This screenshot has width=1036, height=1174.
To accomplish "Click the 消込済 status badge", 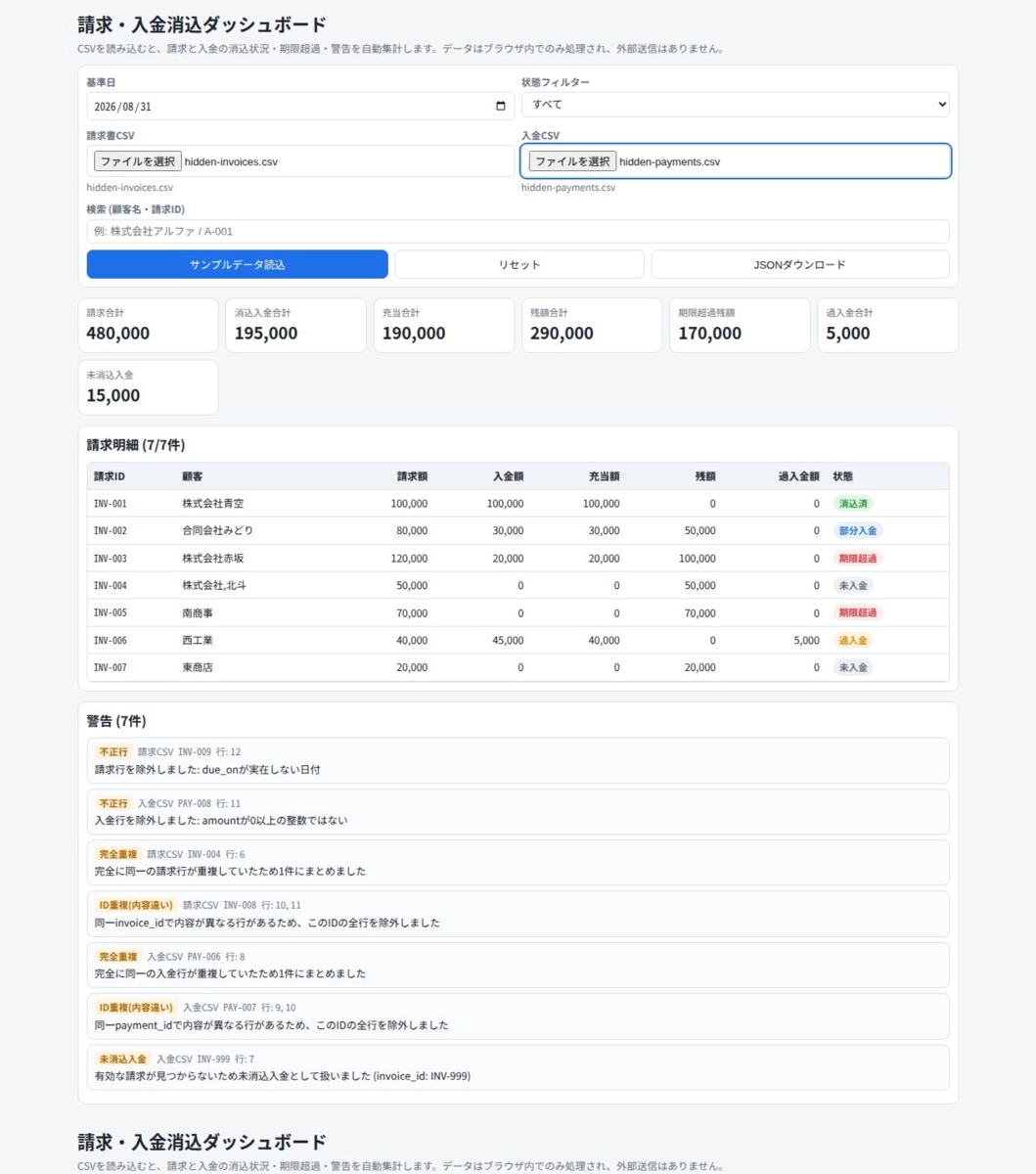I will click(x=853, y=504).
